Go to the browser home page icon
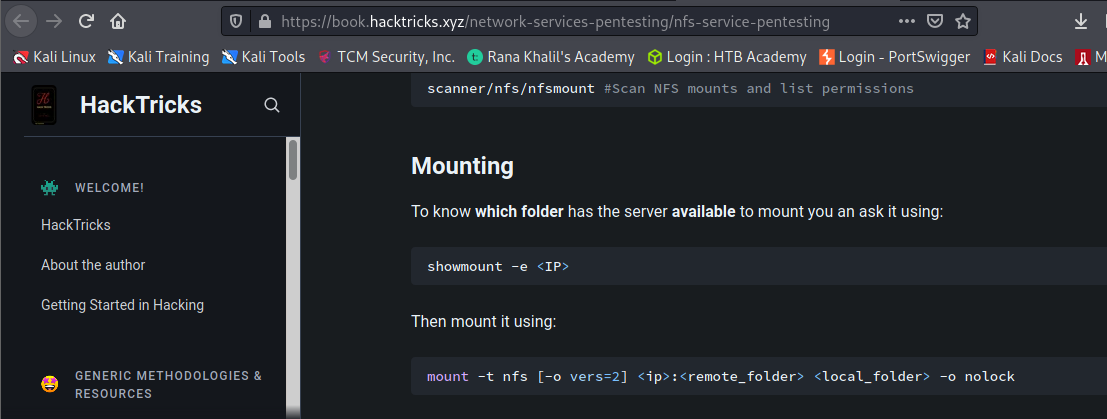Viewport: 1107px width, 419px height. click(x=118, y=21)
